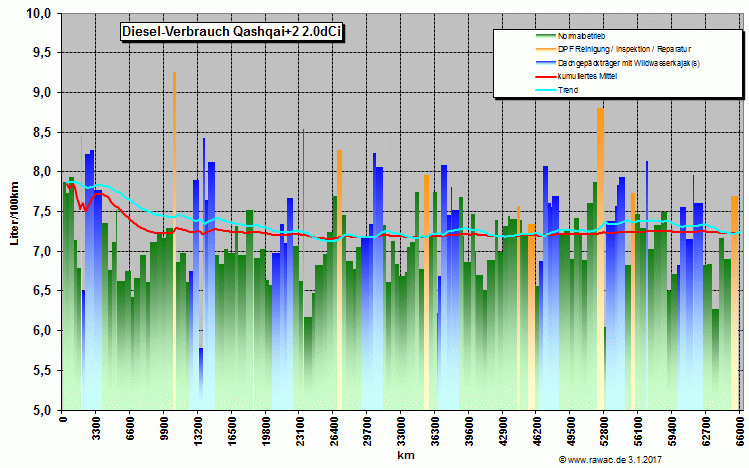Viewport: 749px width, 468px height.
Task: Select the 'Dachgepäckträger mit Wildwasserkajak(s)' legend label
Action: coord(628,63)
